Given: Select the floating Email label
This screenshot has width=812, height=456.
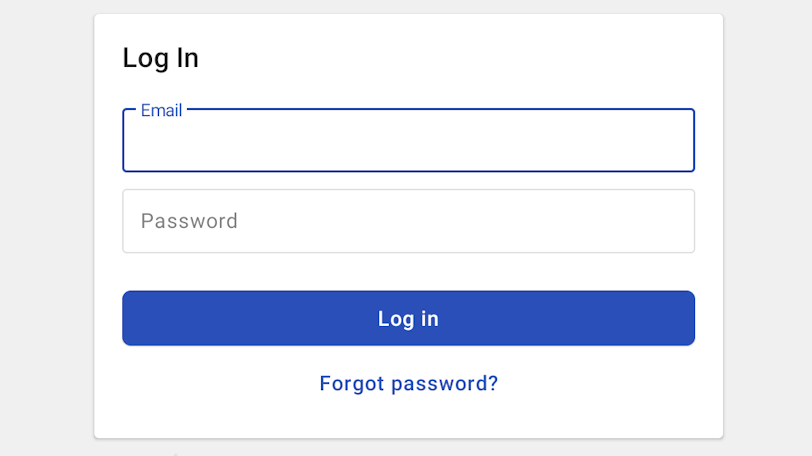Looking at the screenshot, I should pyautogui.click(x=161, y=110).
